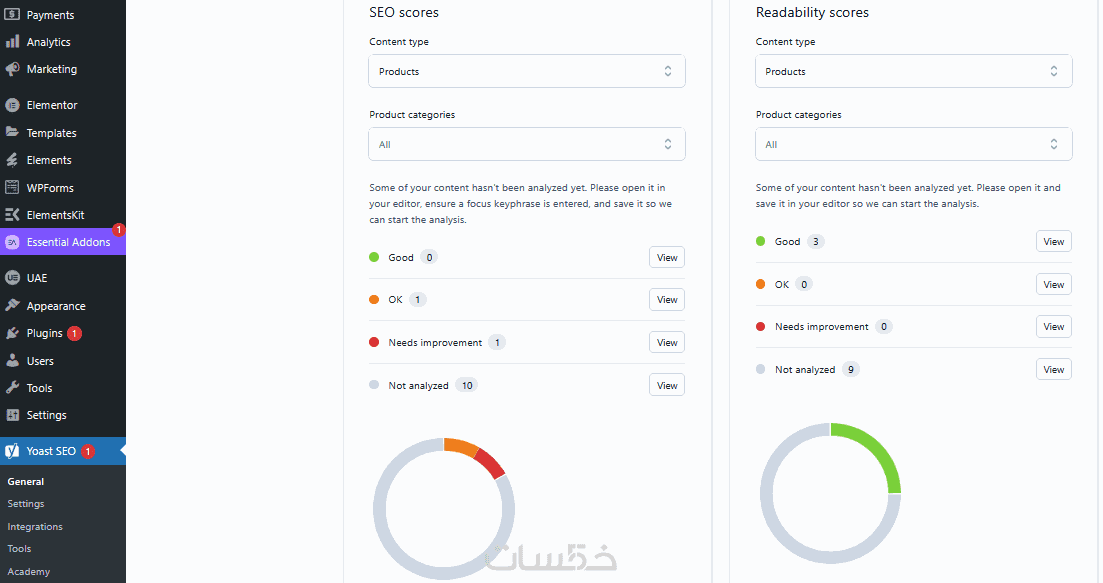The height and width of the screenshot is (583, 1103).
Task: Open SEO scores Content type dropdown
Action: pyautogui.click(x=526, y=71)
